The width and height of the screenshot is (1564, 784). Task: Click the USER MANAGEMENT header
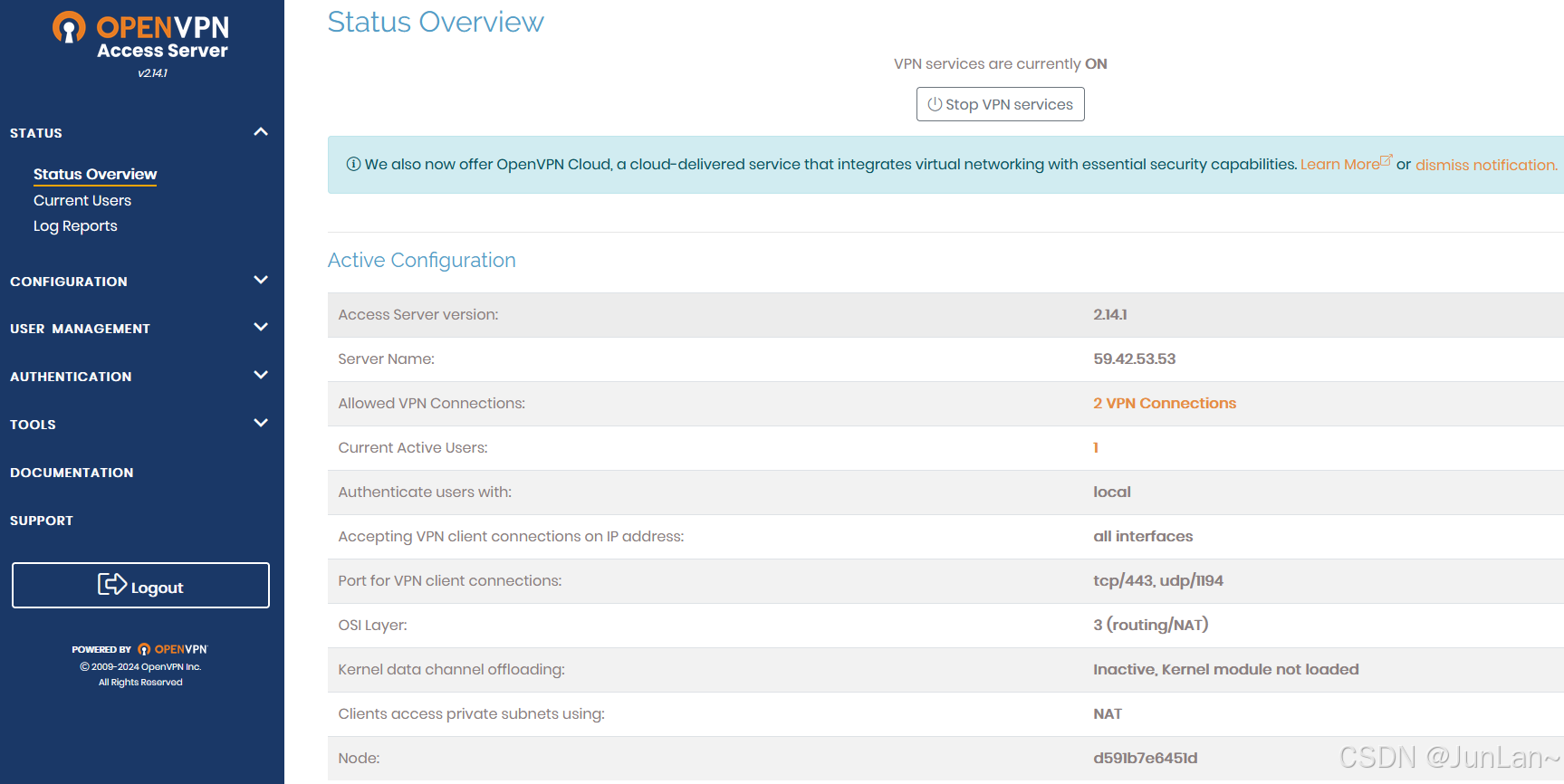(80, 329)
